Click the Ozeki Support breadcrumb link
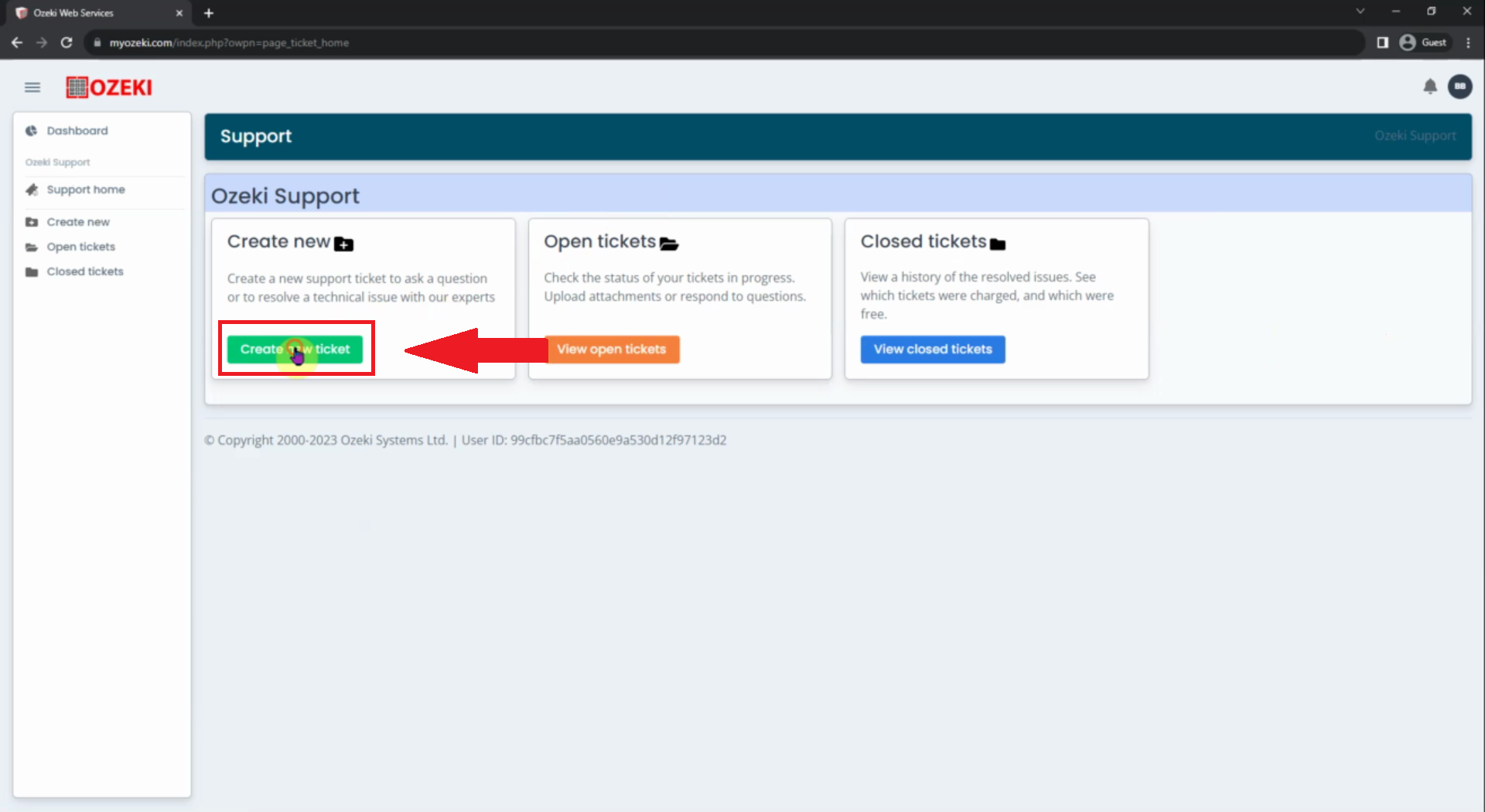Screen dimensions: 1485x812 tap(1415, 136)
